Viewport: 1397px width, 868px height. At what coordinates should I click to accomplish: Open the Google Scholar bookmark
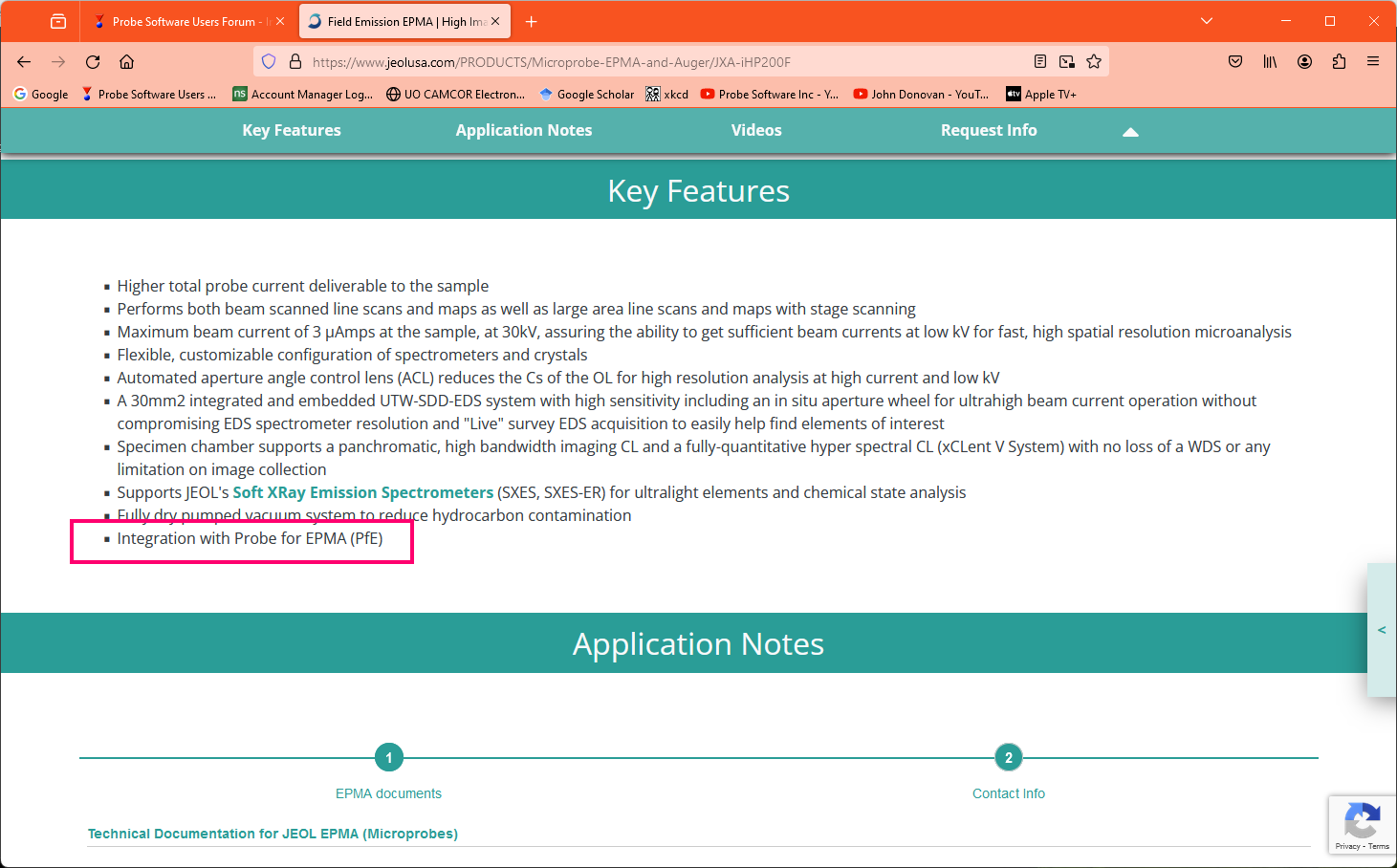click(x=586, y=95)
